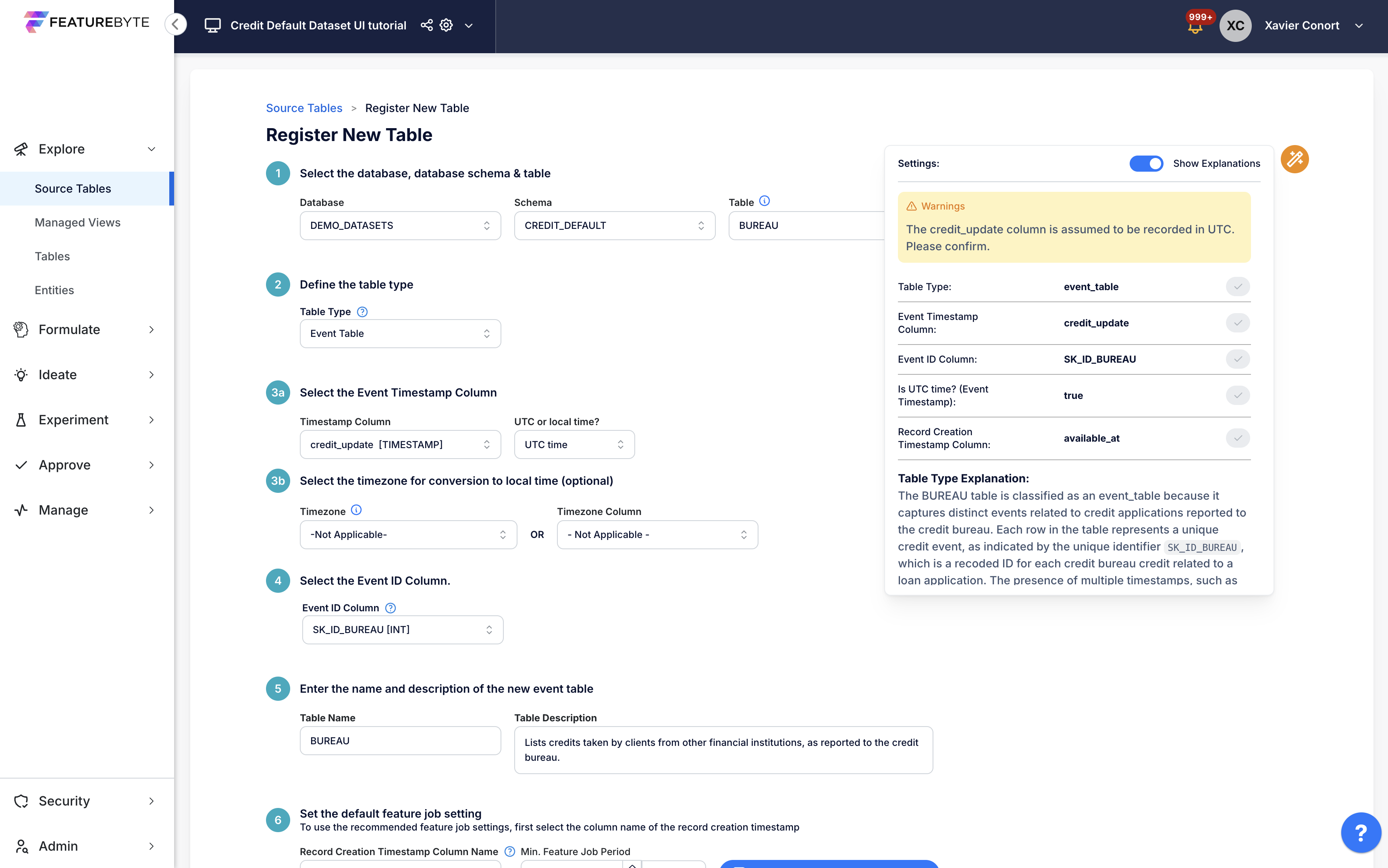Image resolution: width=1388 pixels, height=868 pixels.
Task: Click info icon next to Timezone label
Action: [x=356, y=510]
